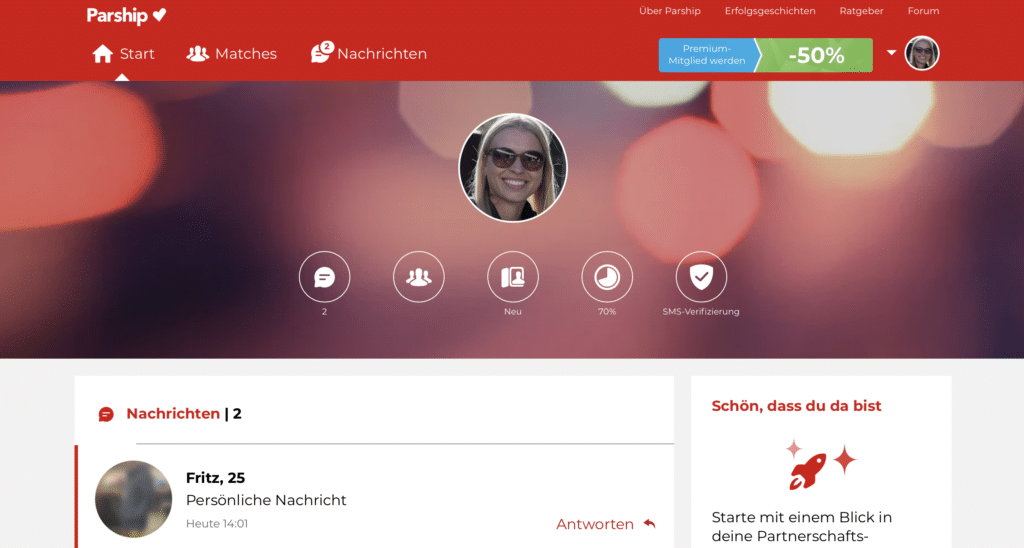Click the speech bubble icon beside Nachrichten heading
This screenshot has width=1024, height=548.
(106, 414)
